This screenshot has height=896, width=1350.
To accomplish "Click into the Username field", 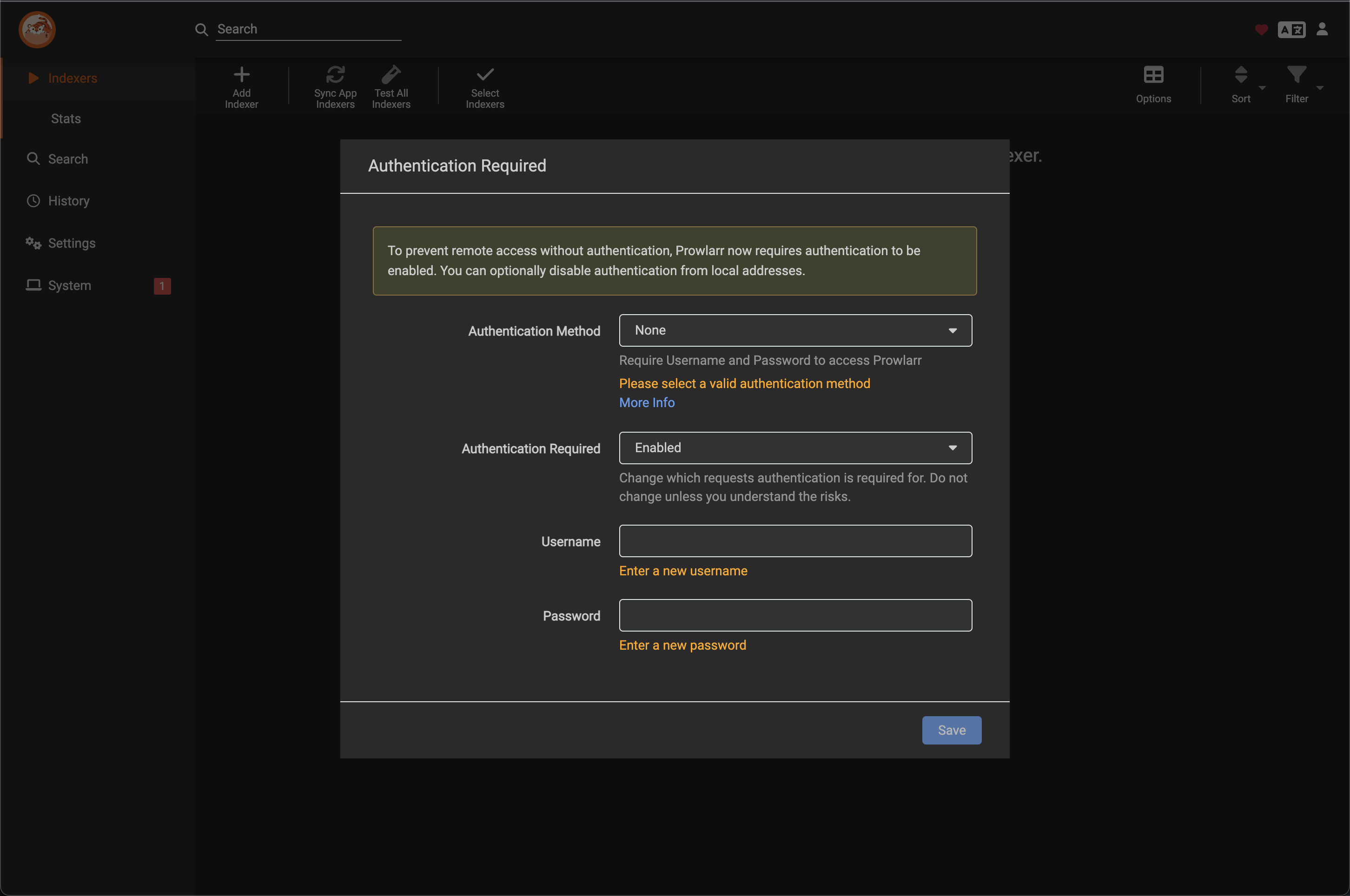I will (x=795, y=541).
